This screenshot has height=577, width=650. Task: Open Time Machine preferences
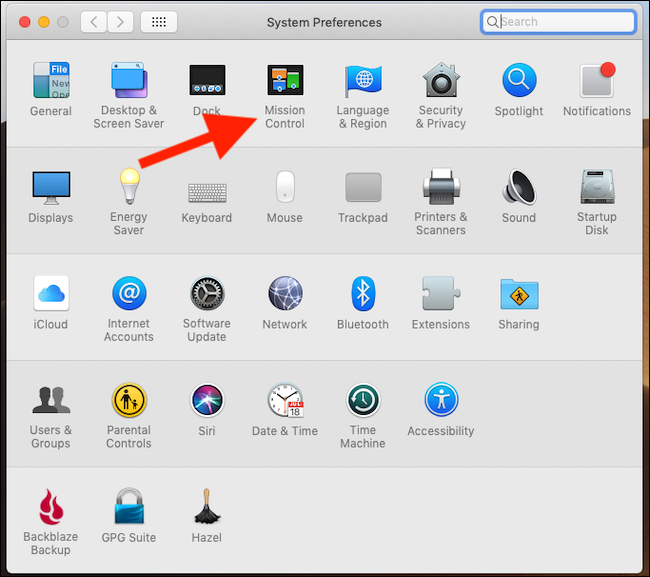pos(363,400)
